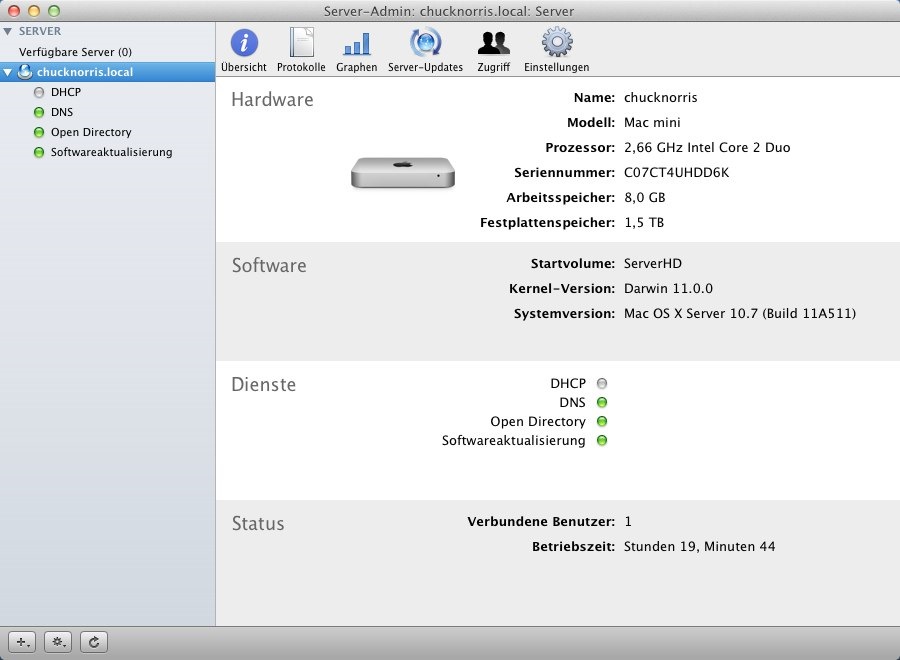Click the SERVER sidebar heading
The image size is (900, 660).
click(40, 31)
